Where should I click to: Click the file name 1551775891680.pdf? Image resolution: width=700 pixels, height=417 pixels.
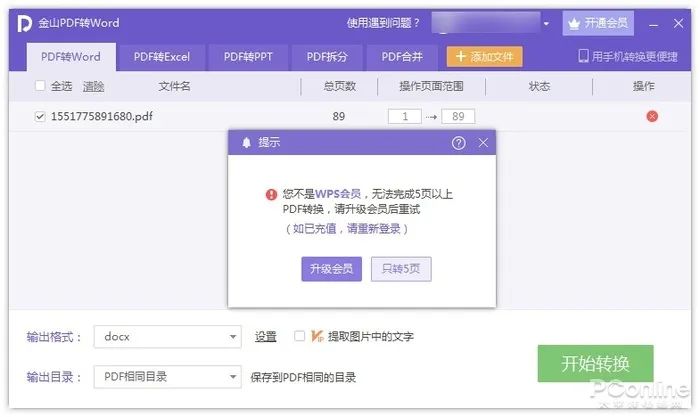point(102,117)
